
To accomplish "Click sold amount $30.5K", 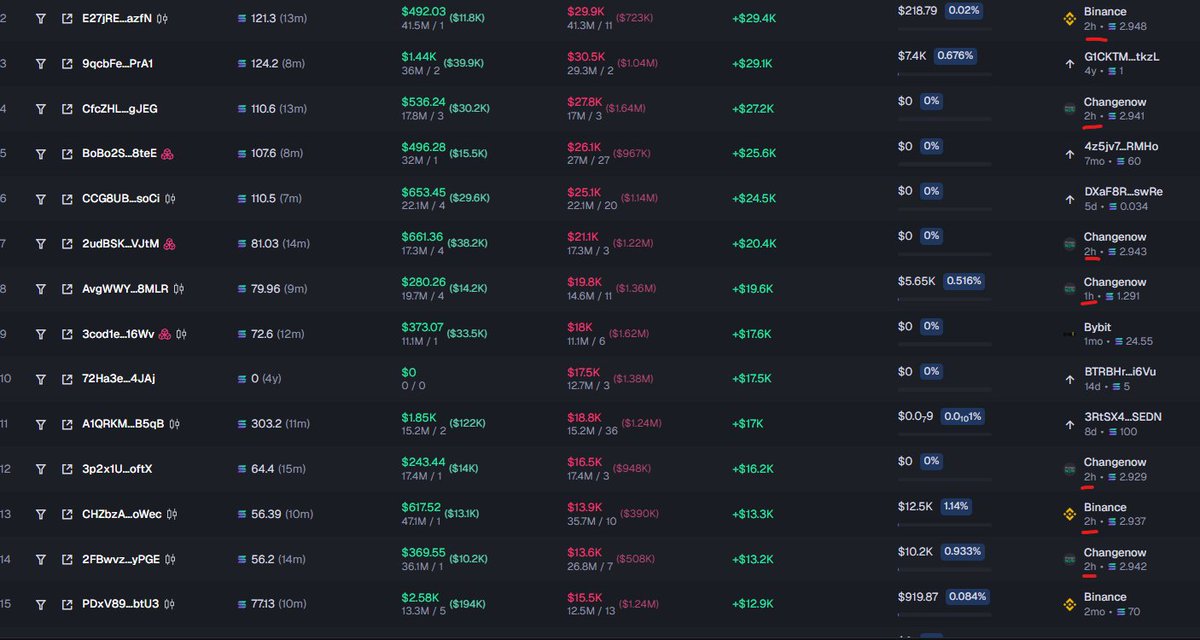I will click(x=585, y=57).
